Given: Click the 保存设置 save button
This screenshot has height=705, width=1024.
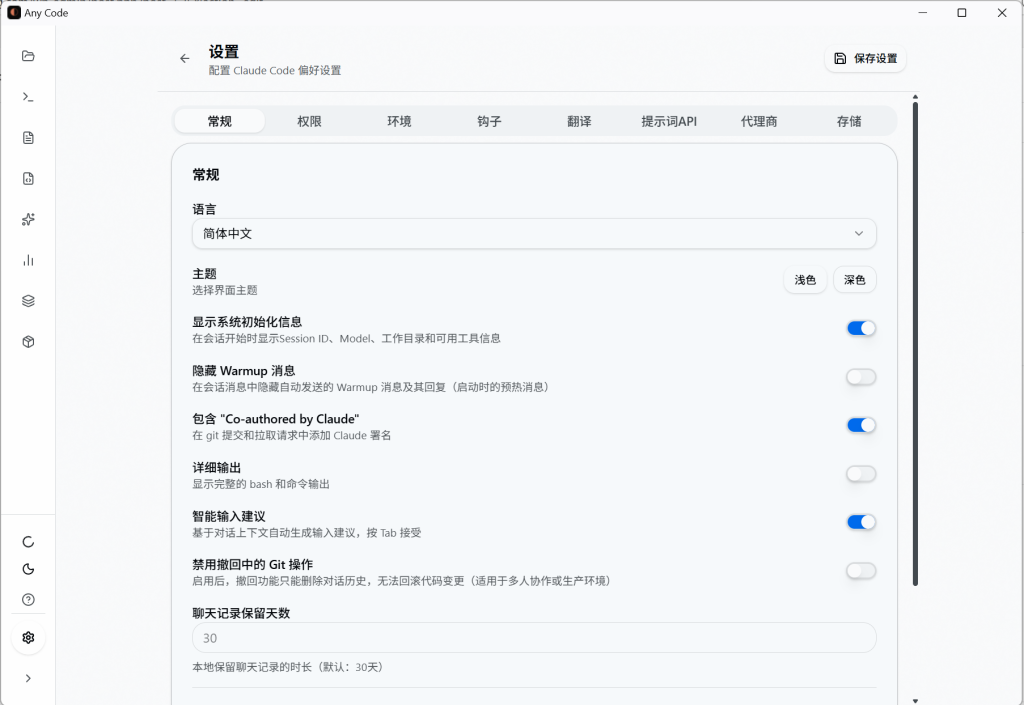Looking at the screenshot, I should coord(864,58).
